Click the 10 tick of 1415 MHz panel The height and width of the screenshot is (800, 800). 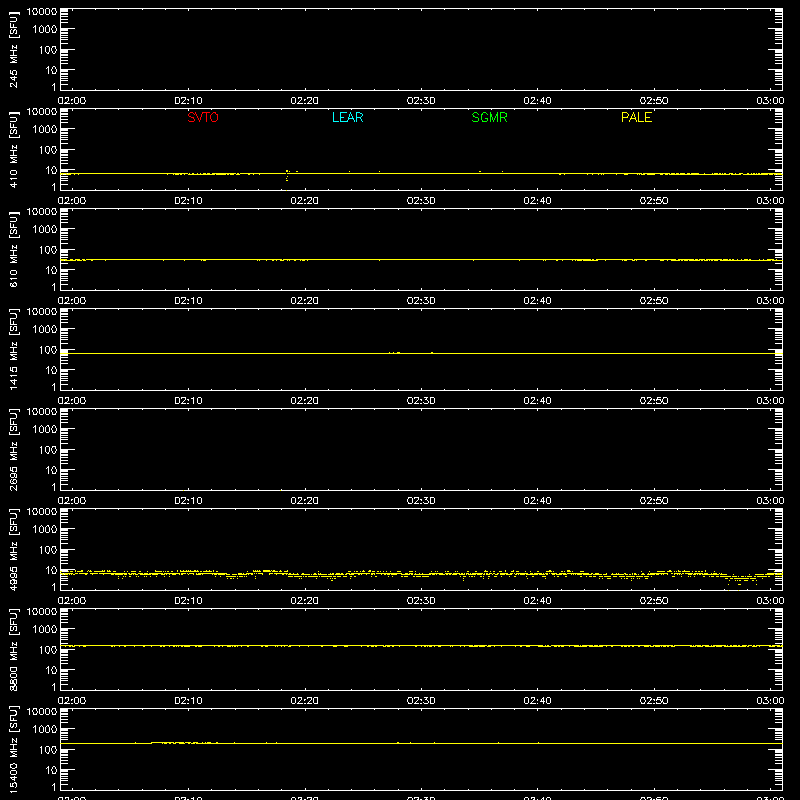[x=51, y=370]
